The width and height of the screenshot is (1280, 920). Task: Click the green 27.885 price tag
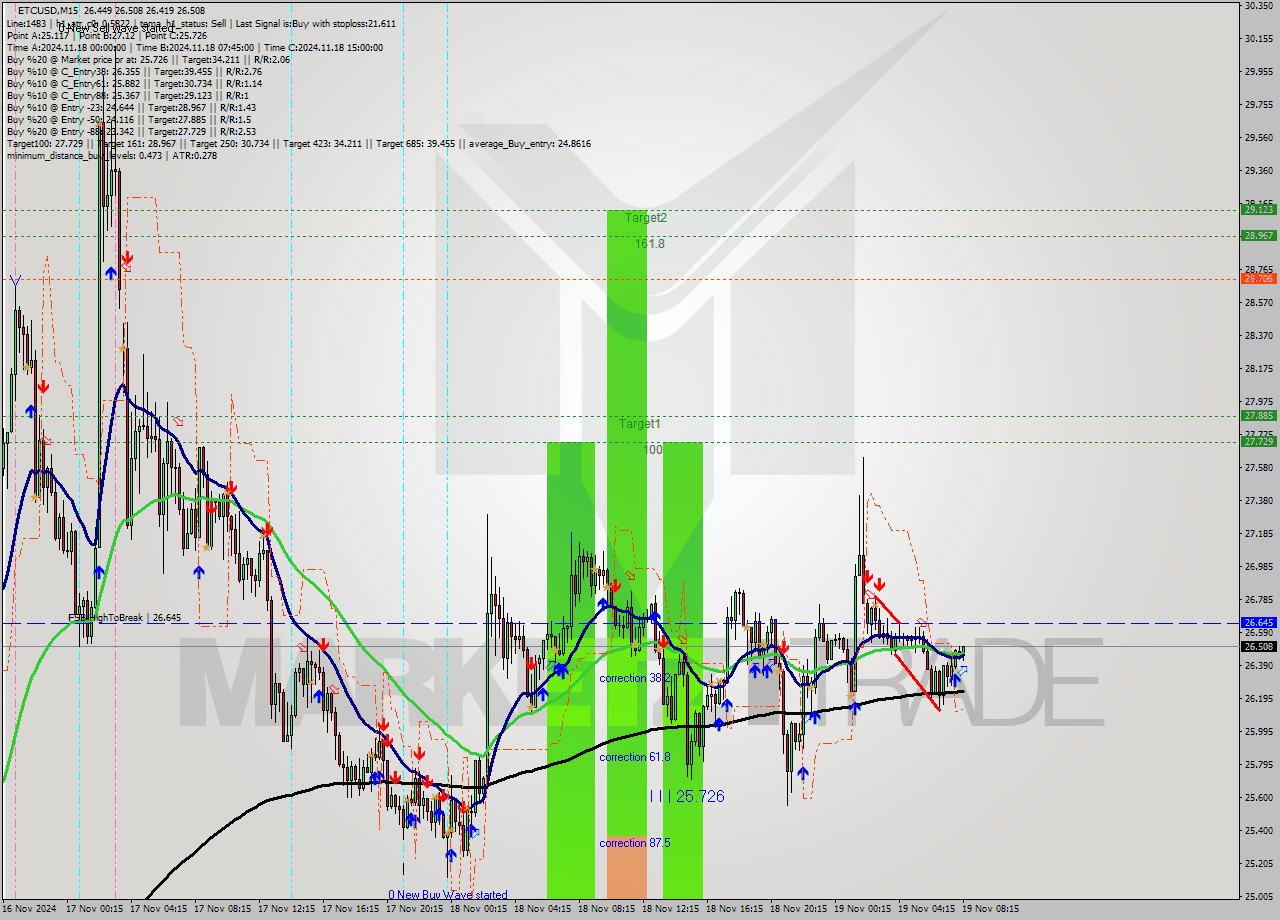coord(1258,416)
